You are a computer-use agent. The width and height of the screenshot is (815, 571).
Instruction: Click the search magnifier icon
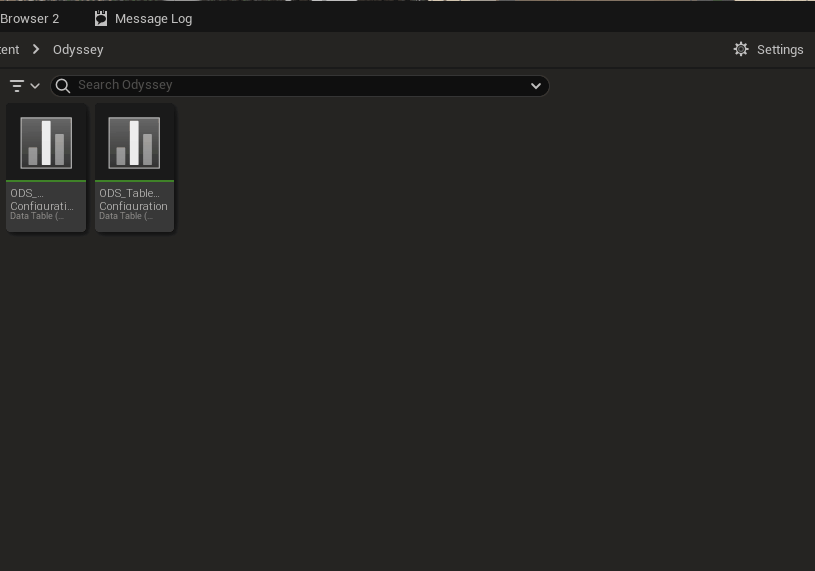(63, 85)
